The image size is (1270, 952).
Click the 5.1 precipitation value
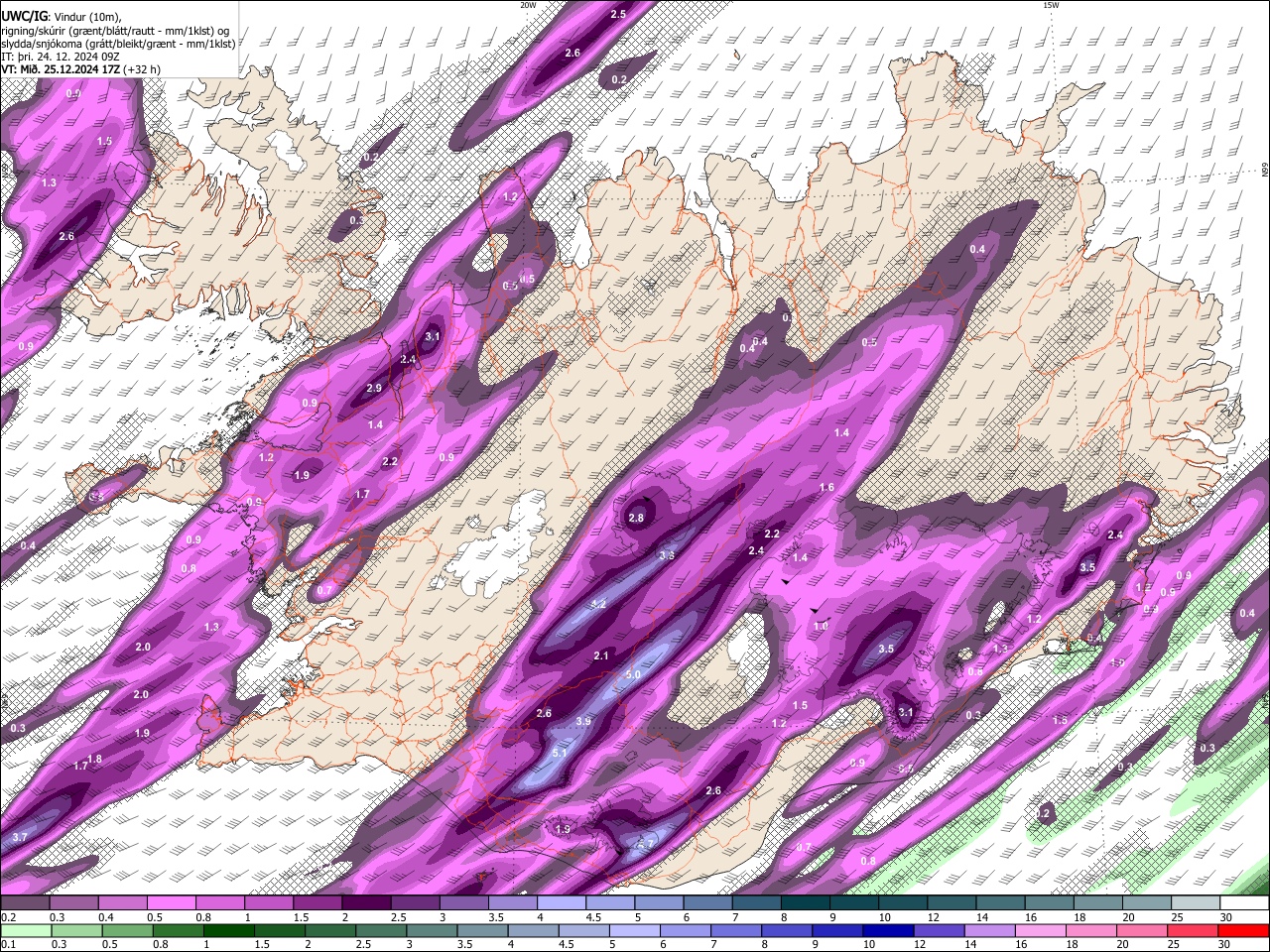559,753
